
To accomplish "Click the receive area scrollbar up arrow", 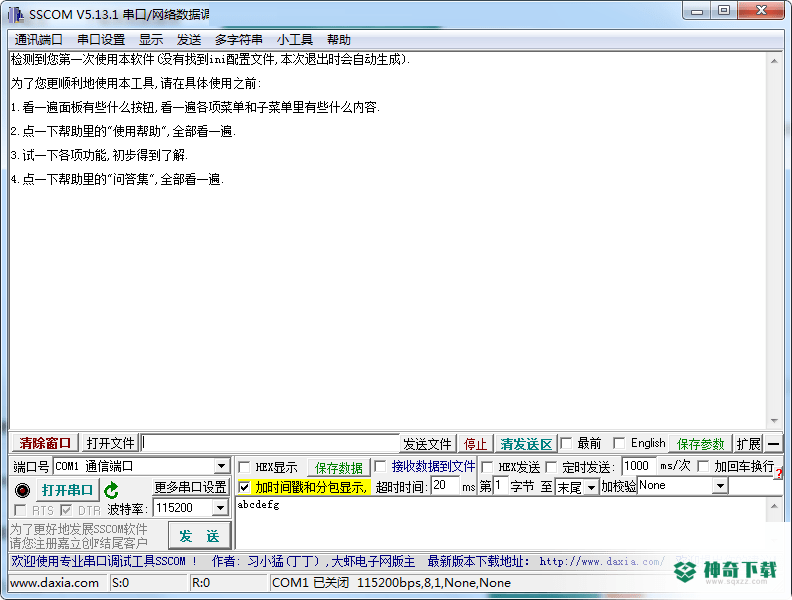I will (x=774, y=61).
